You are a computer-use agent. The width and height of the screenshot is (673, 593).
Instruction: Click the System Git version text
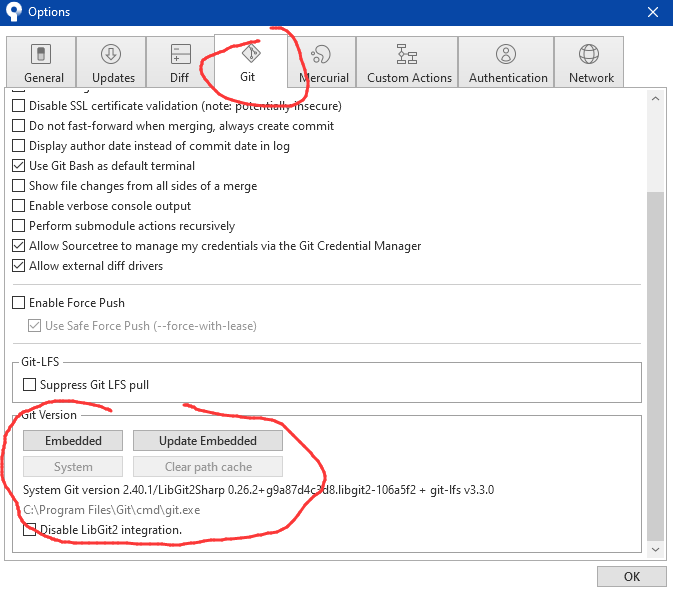point(258,490)
